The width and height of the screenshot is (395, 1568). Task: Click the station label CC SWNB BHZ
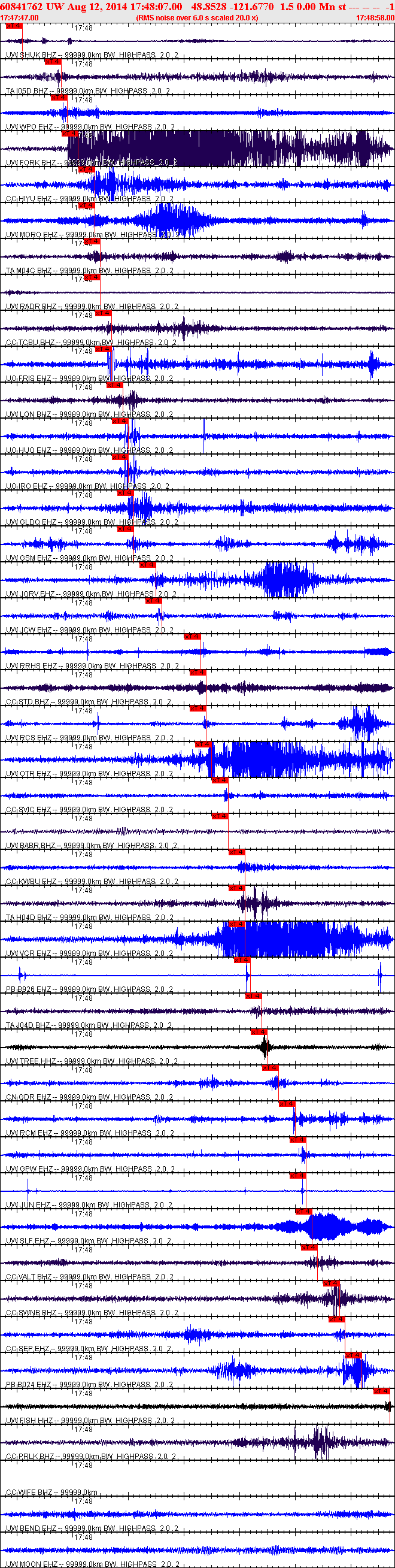pyautogui.click(x=32, y=1312)
